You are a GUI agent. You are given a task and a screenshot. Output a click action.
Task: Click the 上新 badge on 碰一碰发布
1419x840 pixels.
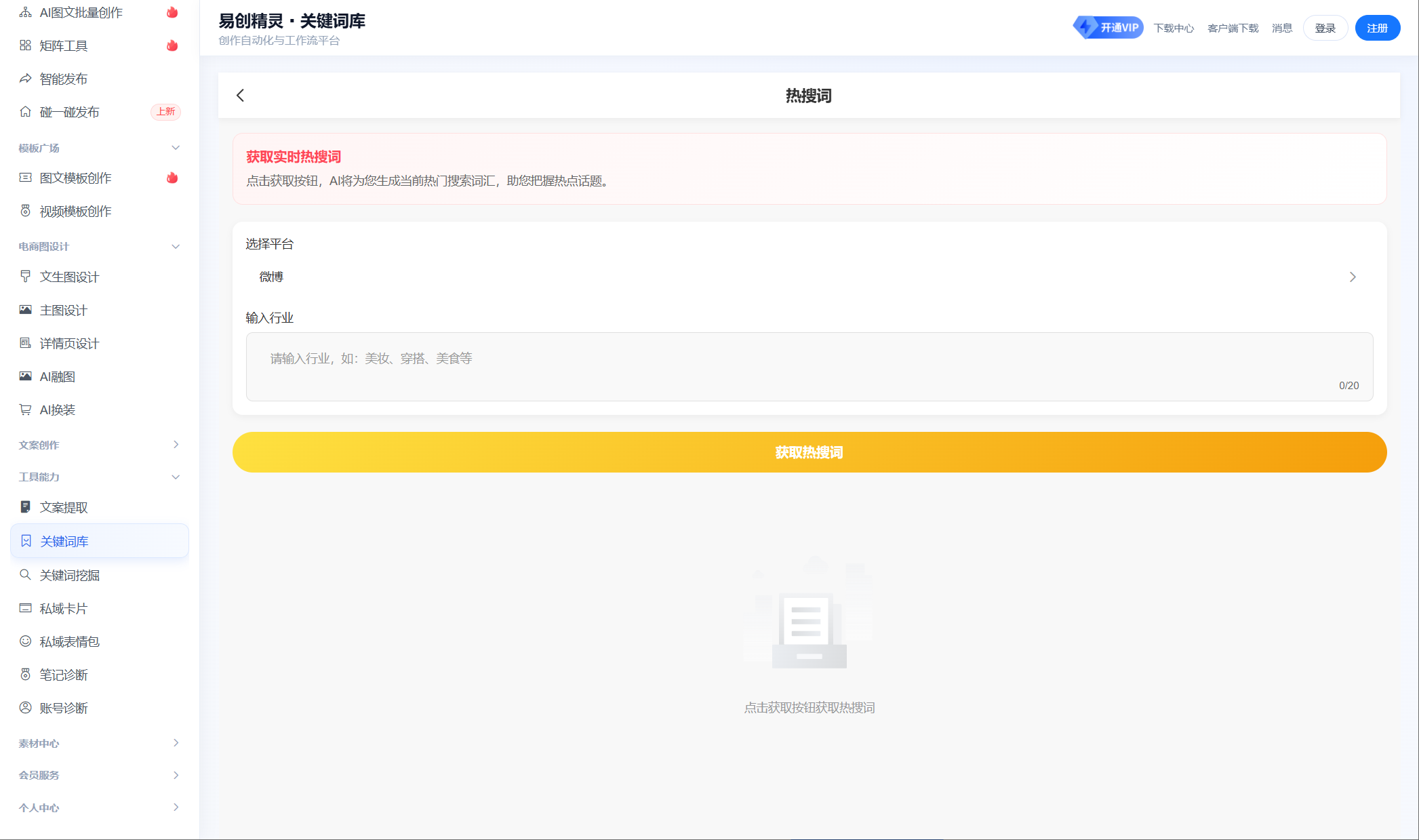click(165, 112)
